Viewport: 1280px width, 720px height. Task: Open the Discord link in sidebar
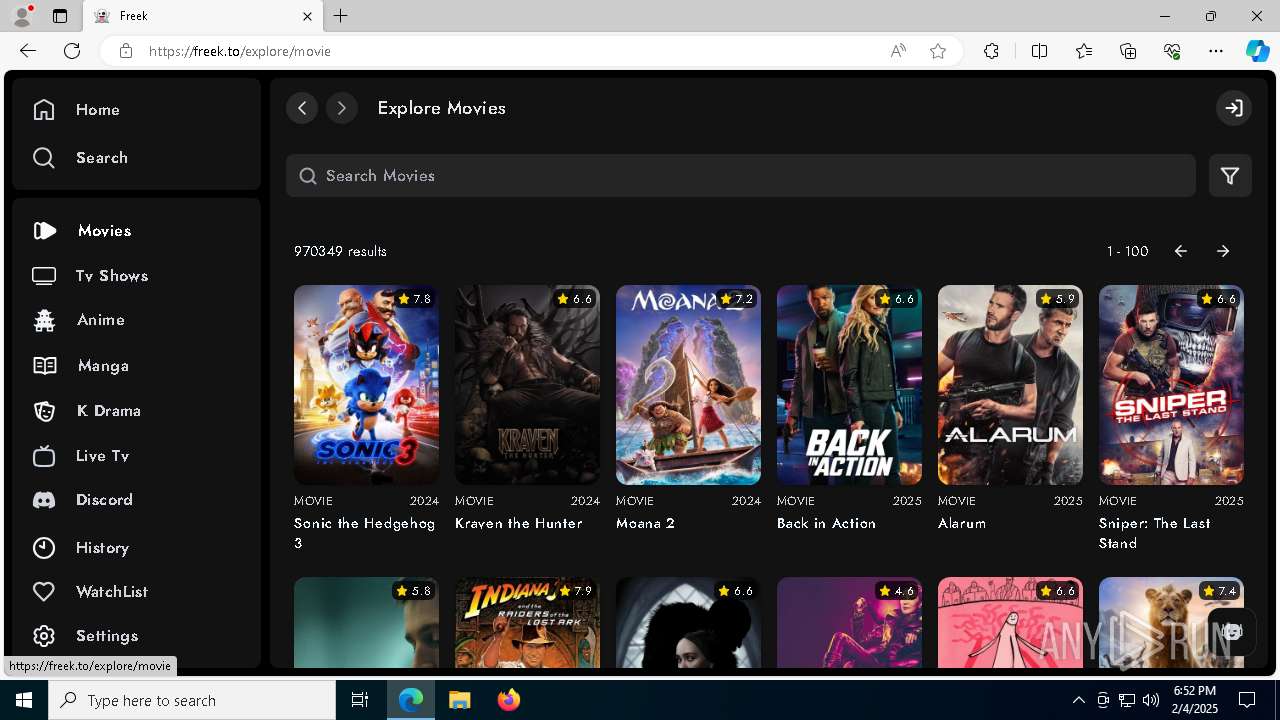click(82, 500)
